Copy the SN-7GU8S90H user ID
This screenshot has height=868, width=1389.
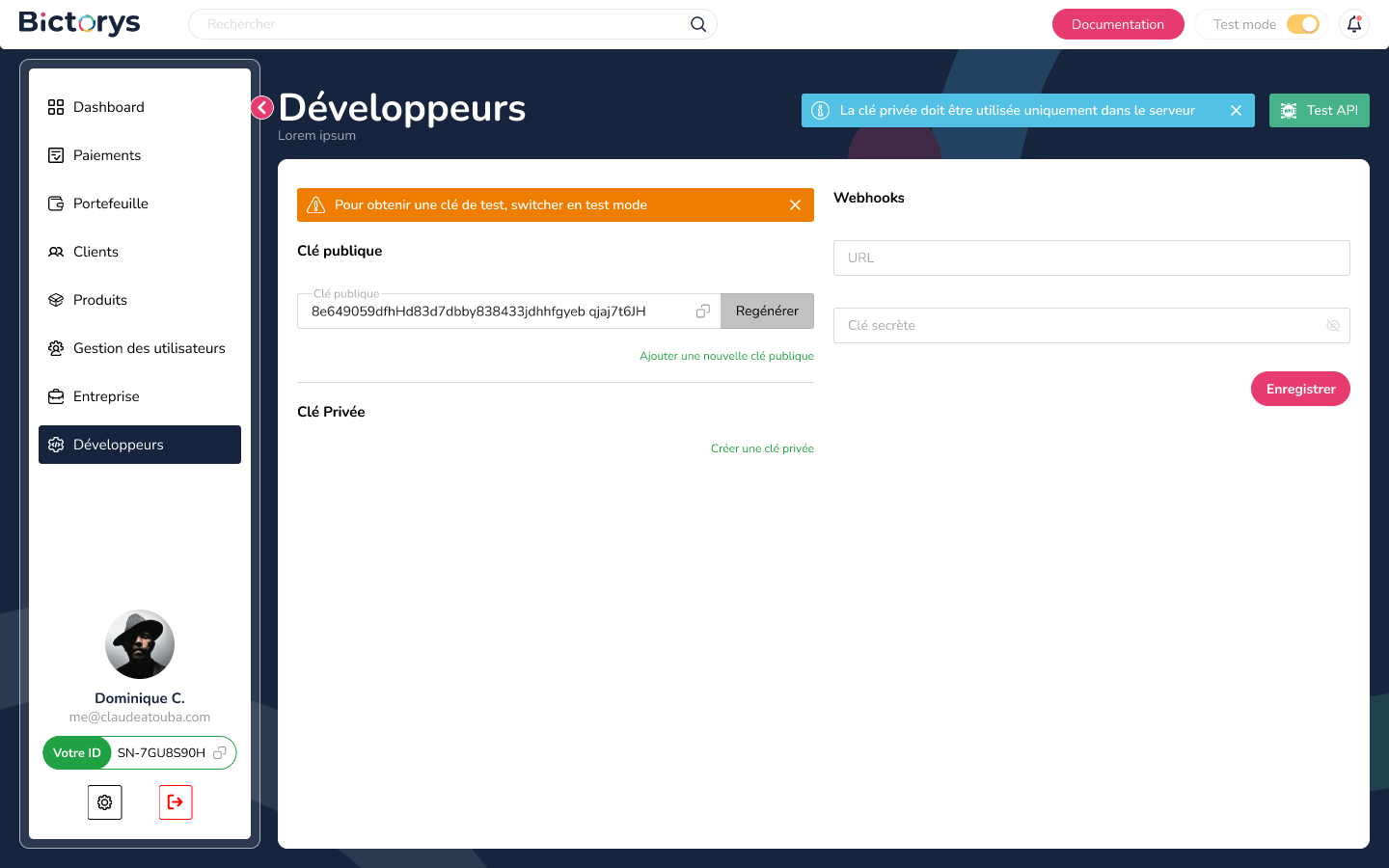[220, 752]
